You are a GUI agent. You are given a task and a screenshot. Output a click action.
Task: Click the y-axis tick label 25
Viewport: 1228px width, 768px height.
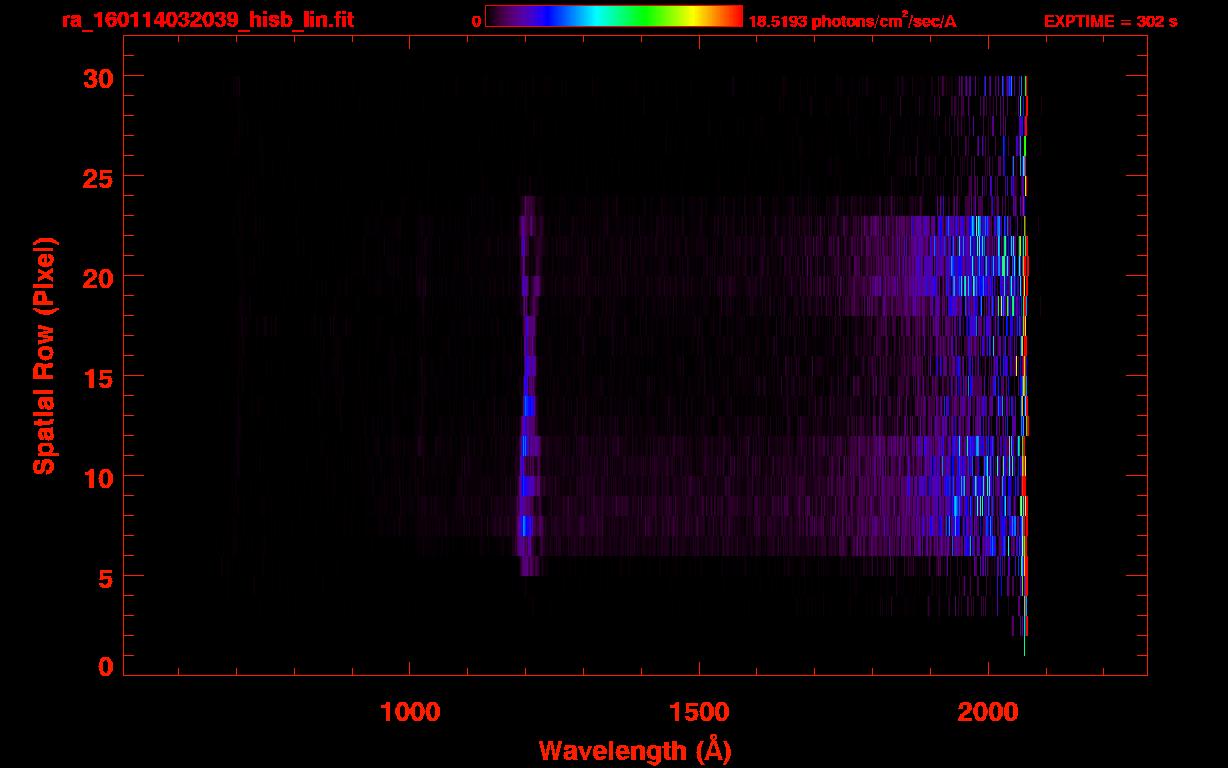[x=98, y=177]
